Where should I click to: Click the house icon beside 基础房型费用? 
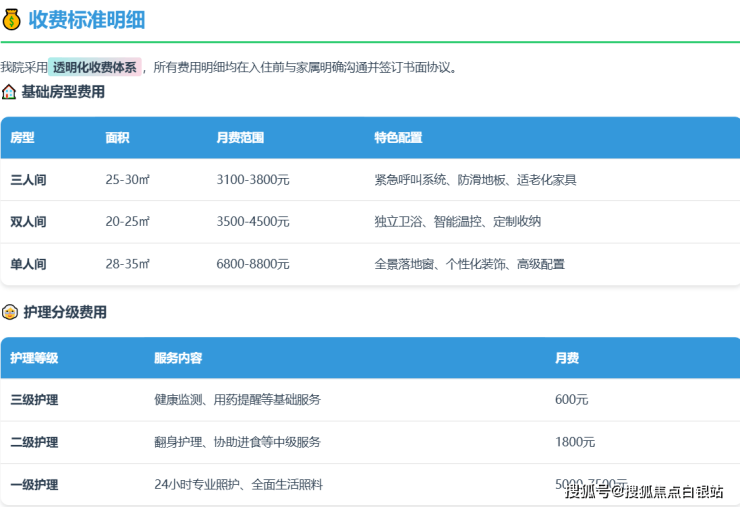[x=9, y=92]
